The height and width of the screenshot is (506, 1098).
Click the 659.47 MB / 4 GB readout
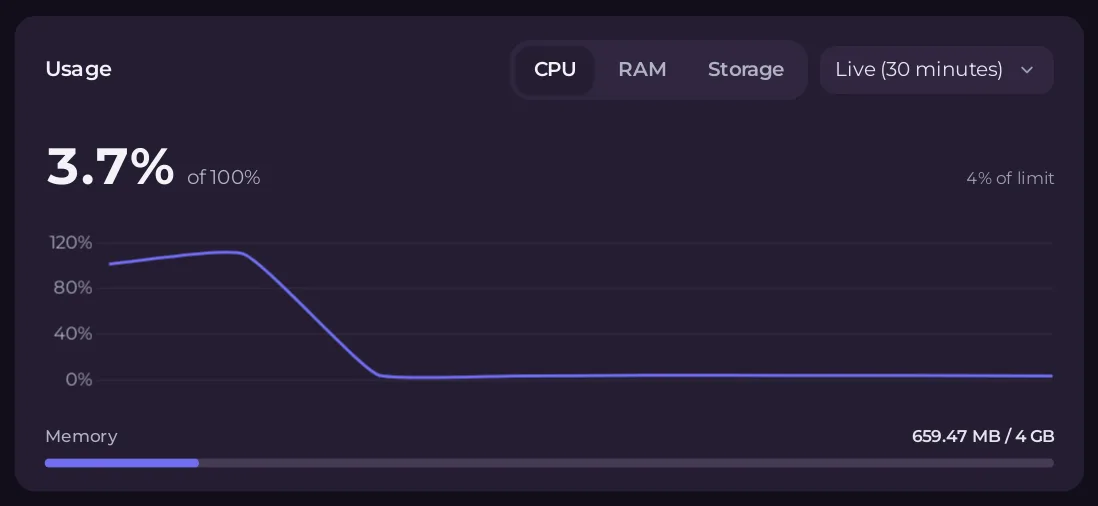pyautogui.click(x=983, y=437)
